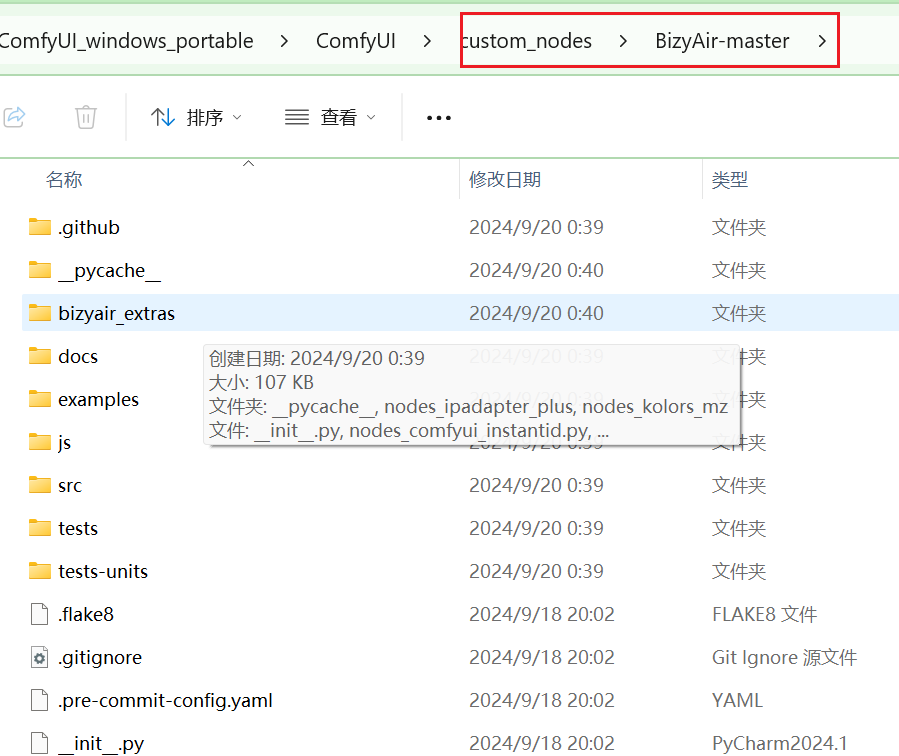Click the tests folder name
Image resolution: width=899 pixels, height=756 pixels.
click(x=78, y=528)
